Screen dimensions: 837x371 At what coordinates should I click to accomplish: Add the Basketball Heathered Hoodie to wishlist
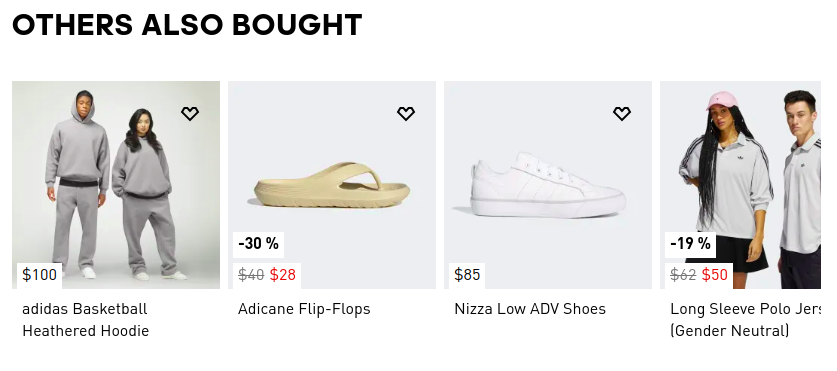coord(190,113)
